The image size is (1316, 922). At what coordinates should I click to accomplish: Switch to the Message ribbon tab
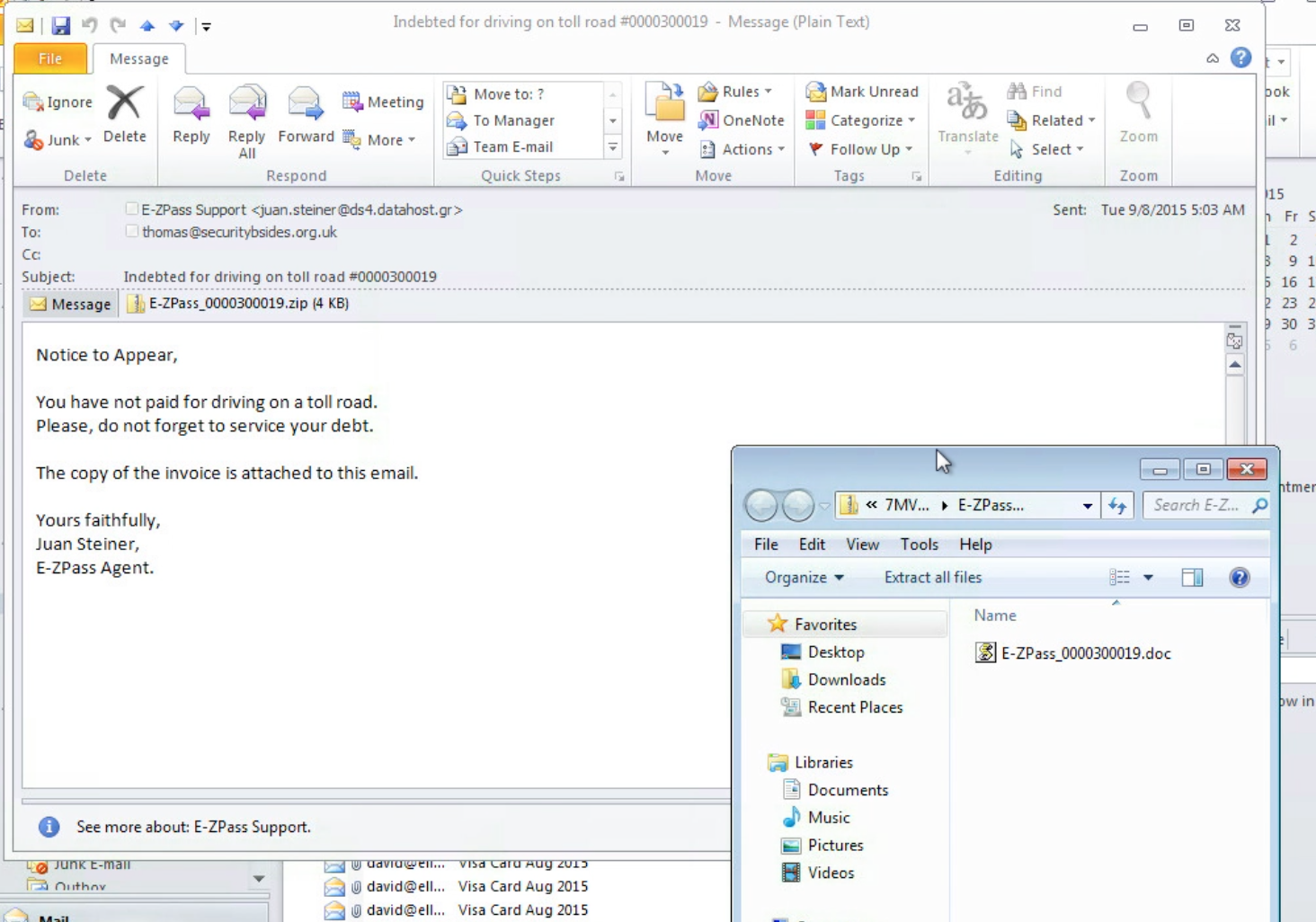[138, 58]
